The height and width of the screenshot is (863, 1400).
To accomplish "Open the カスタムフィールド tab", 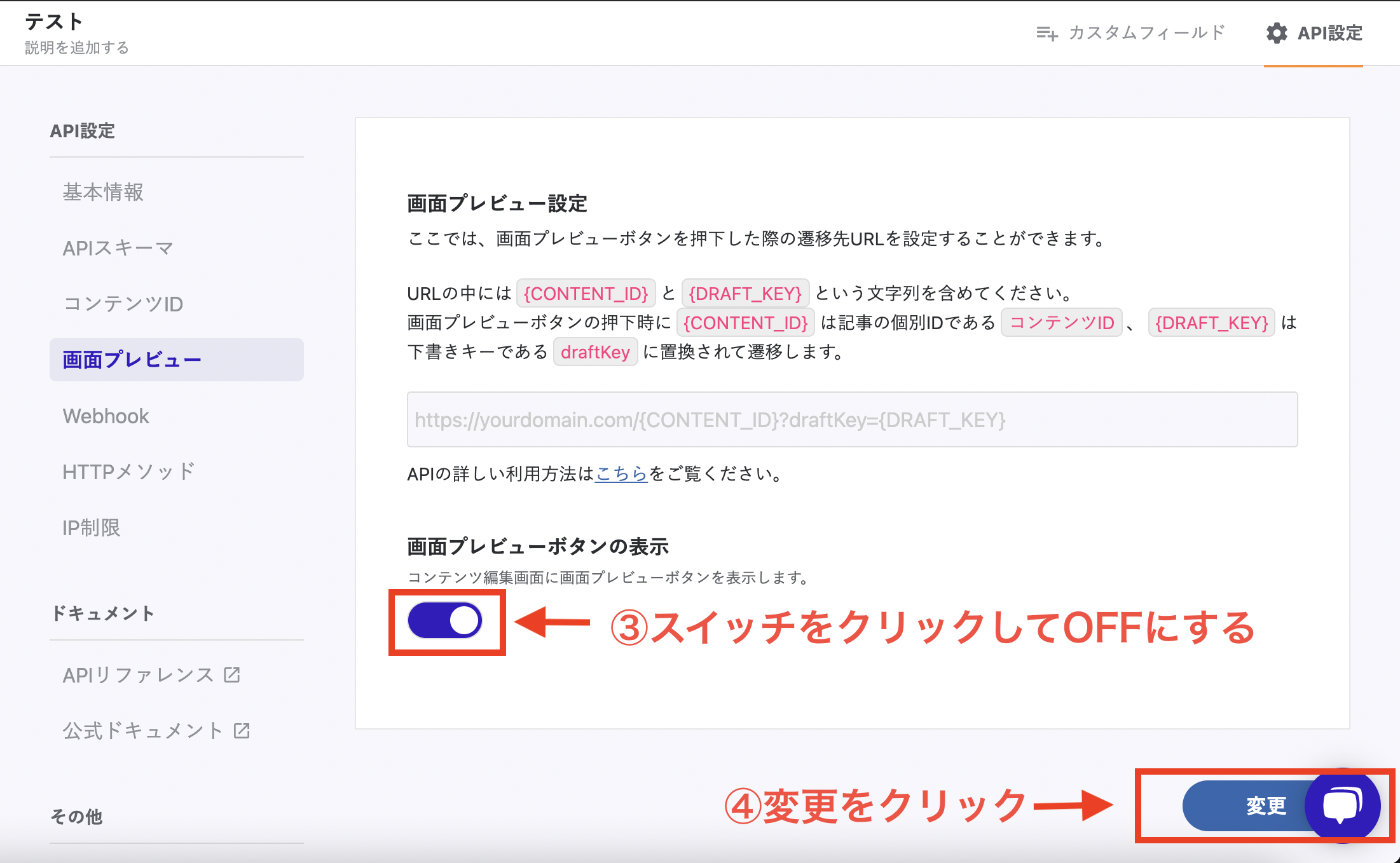I will (x=1146, y=33).
